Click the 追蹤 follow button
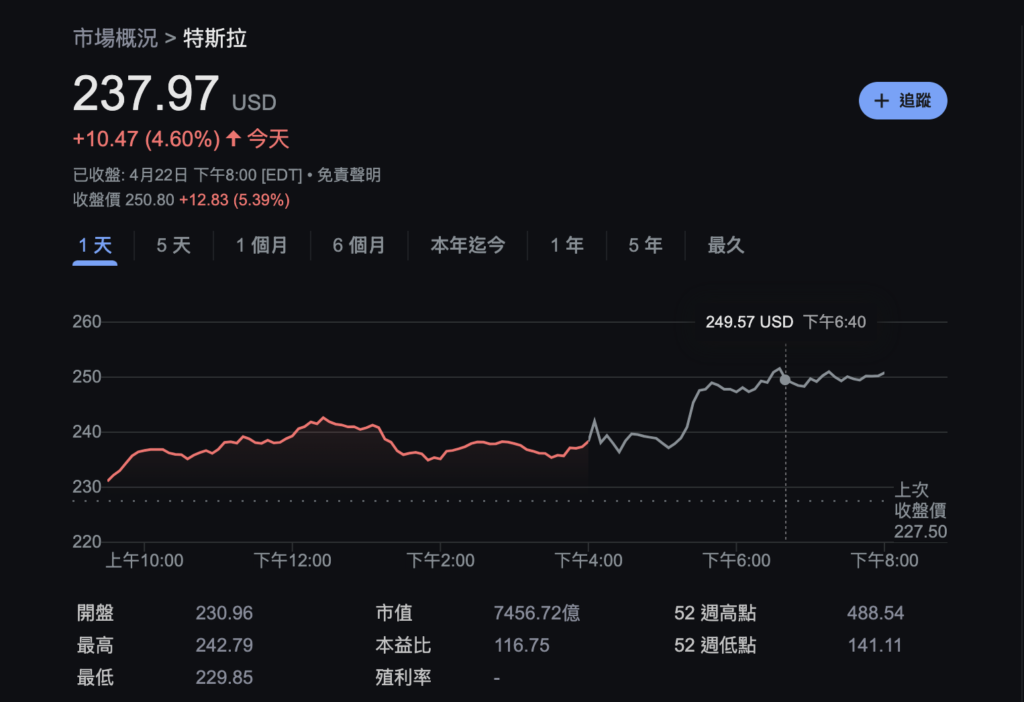 tap(902, 101)
